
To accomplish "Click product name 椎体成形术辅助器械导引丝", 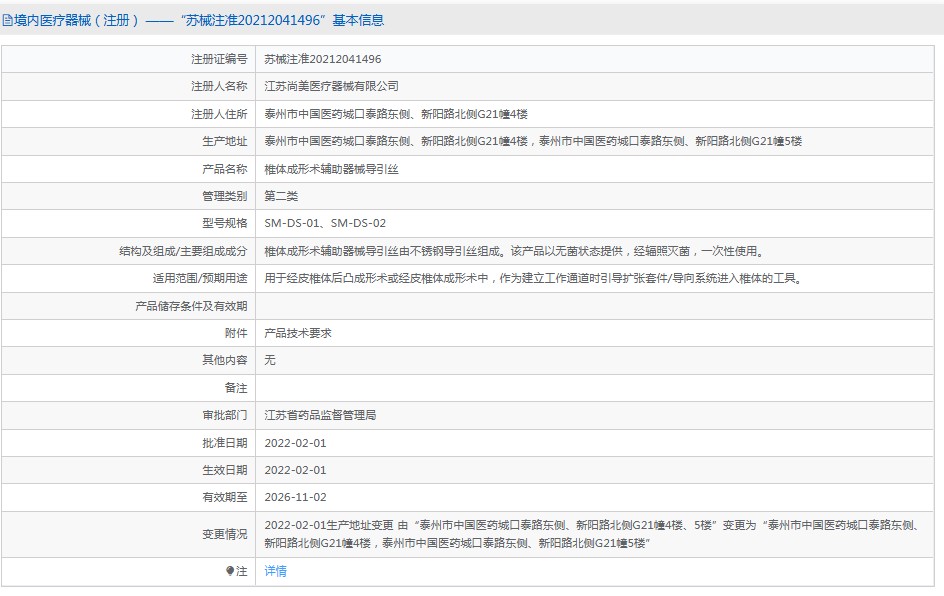I will (331, 169).
